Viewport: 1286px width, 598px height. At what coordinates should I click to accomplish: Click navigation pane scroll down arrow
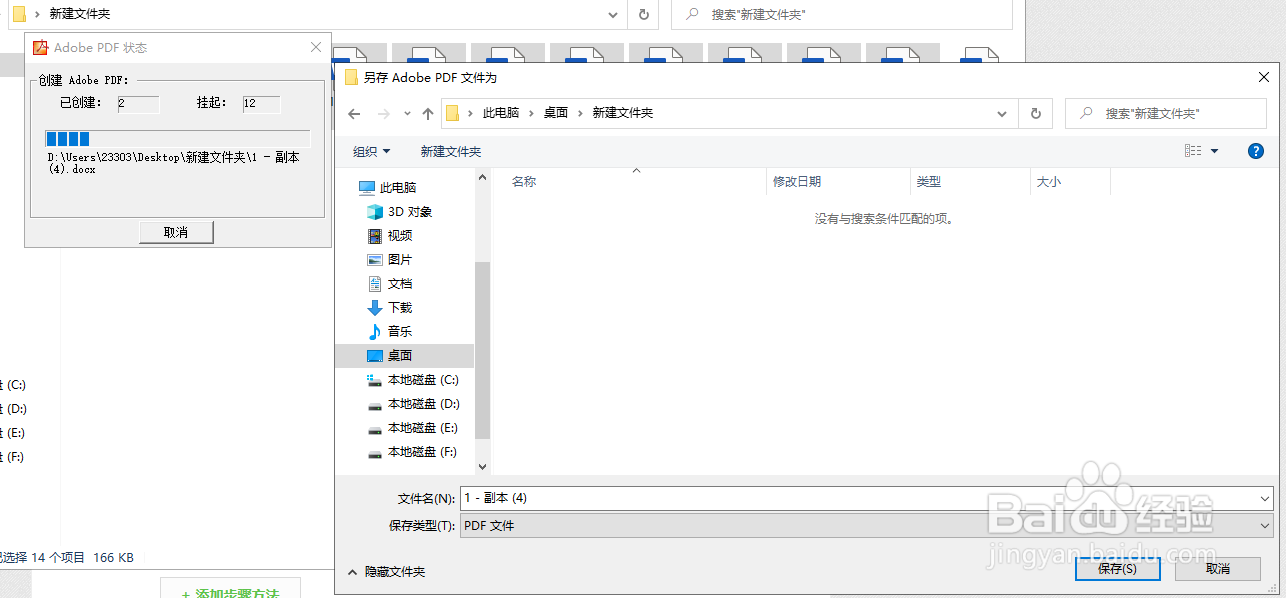[483, 466]
